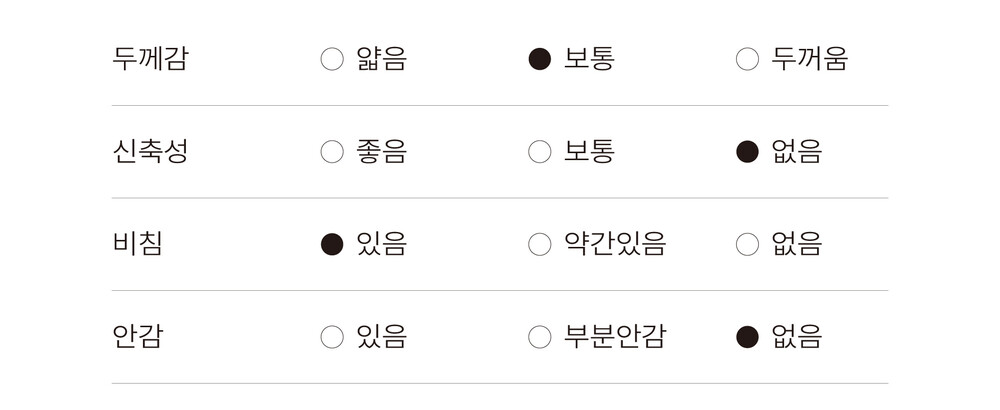Viewport: 1000px width, 410px height.
Task: Choose 좋음 radio for 신축성
Action: [x=332, y=152]
